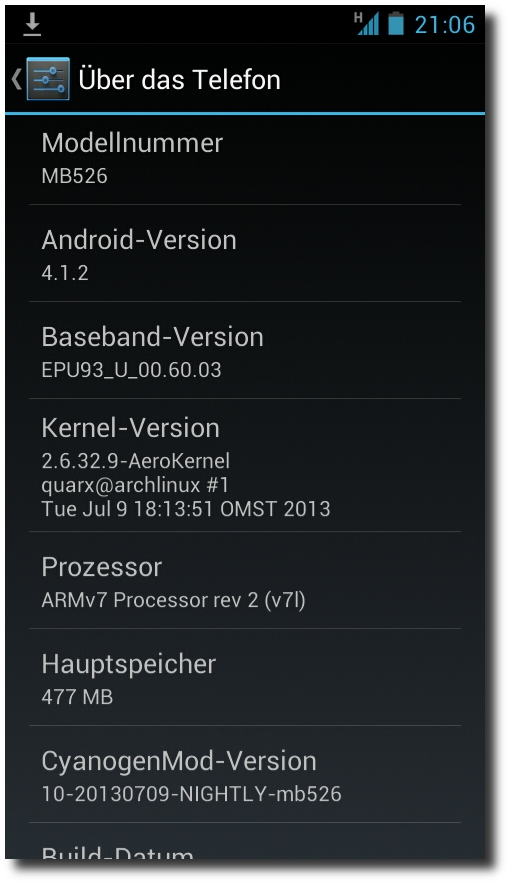The height and width of the screenshot is (884, 510).
Task: Select the Hauptspeicher entry
Action: tap(245, 677)
